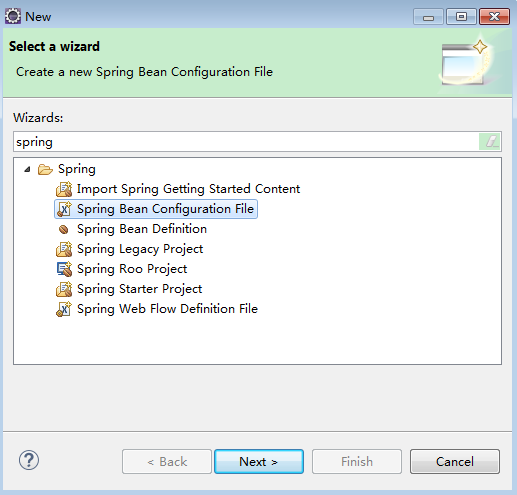
Task: Select Spring Web Flow Definition File
Action: tap(167, 309)
